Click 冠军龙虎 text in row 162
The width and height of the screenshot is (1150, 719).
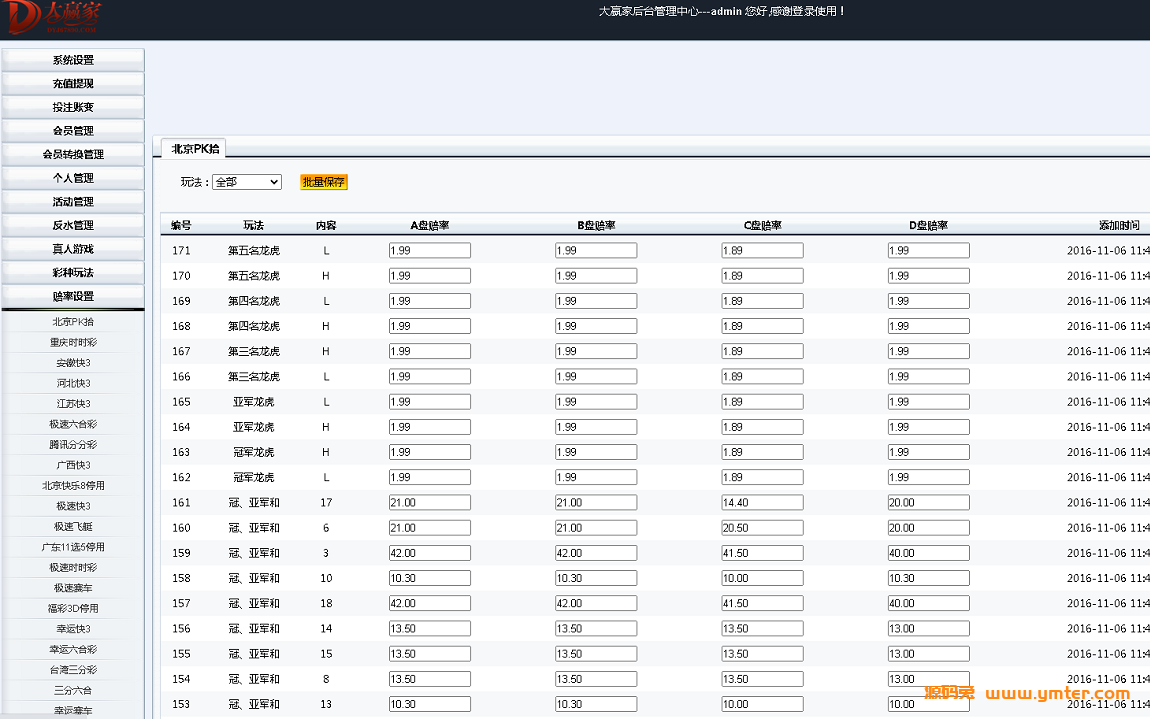tap(254, 478)
